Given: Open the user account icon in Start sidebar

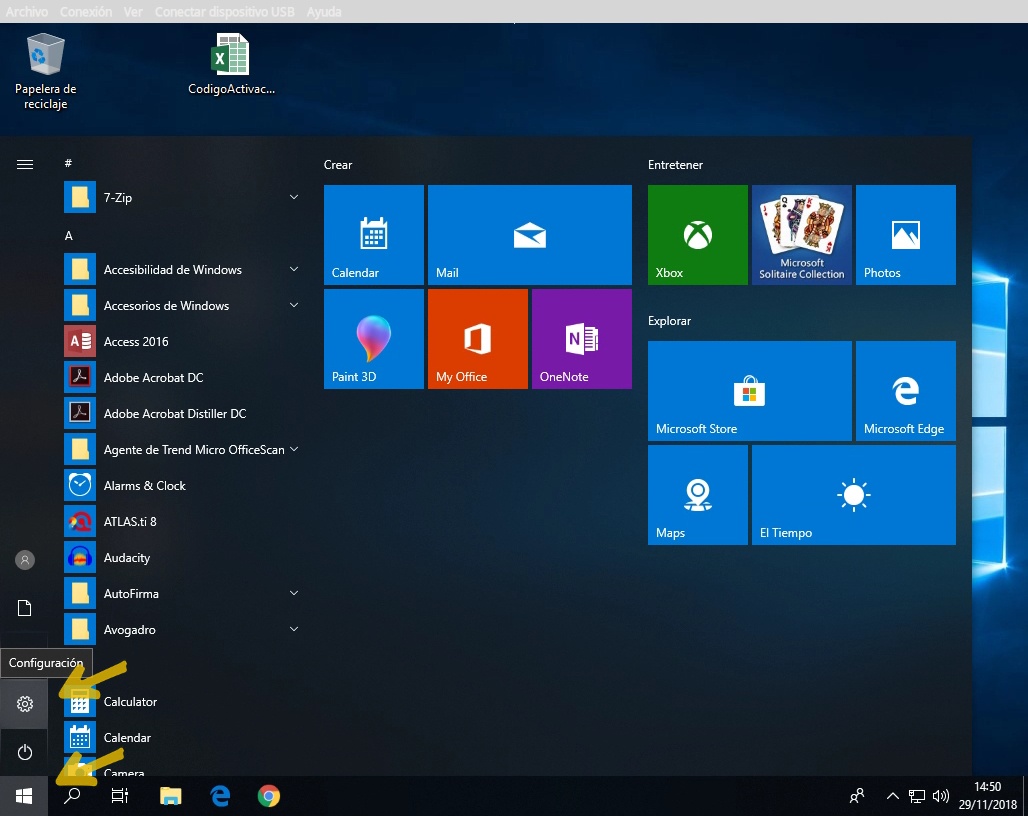Looking at the screenshot, I should pos(24,560).
